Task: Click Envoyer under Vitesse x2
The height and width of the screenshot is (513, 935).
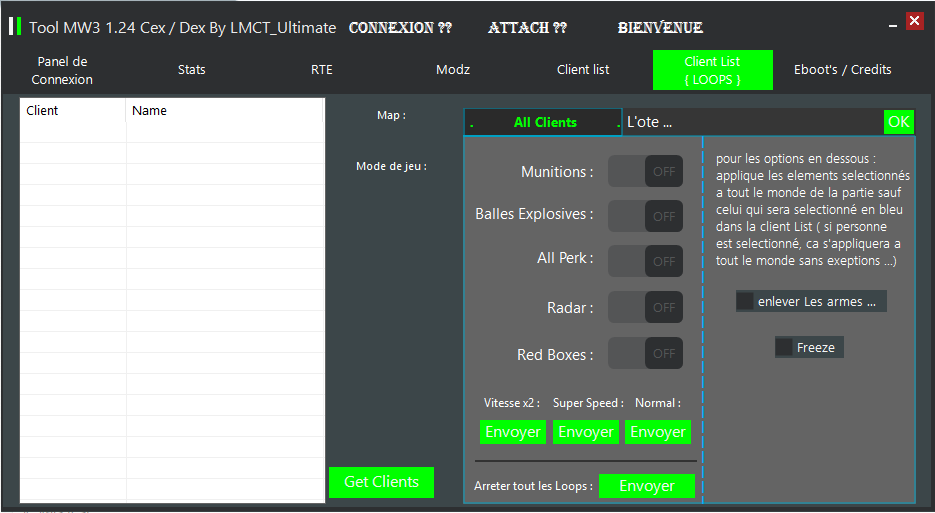Action: pos(513,432)
